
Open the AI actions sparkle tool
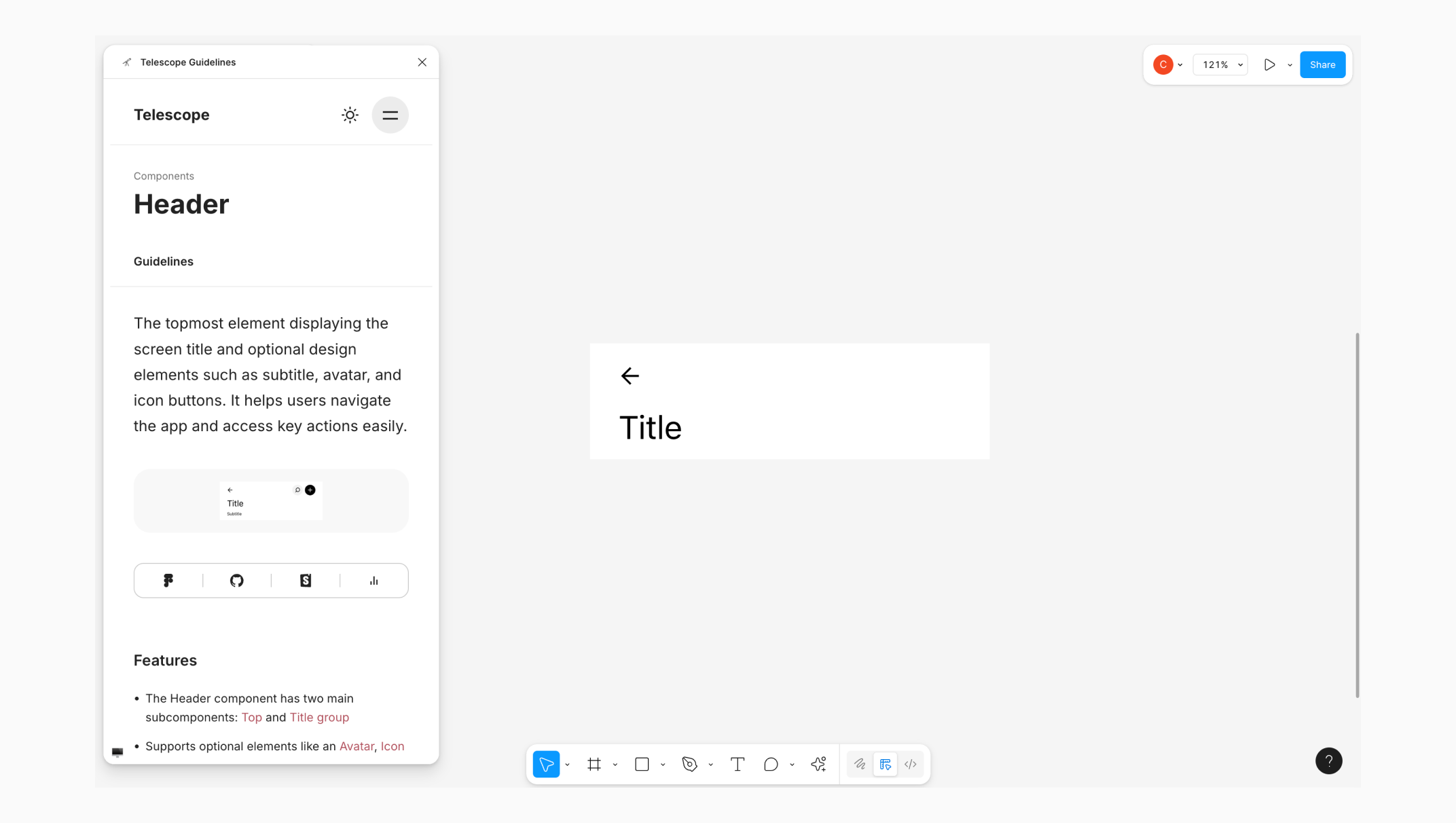[818, 765]
